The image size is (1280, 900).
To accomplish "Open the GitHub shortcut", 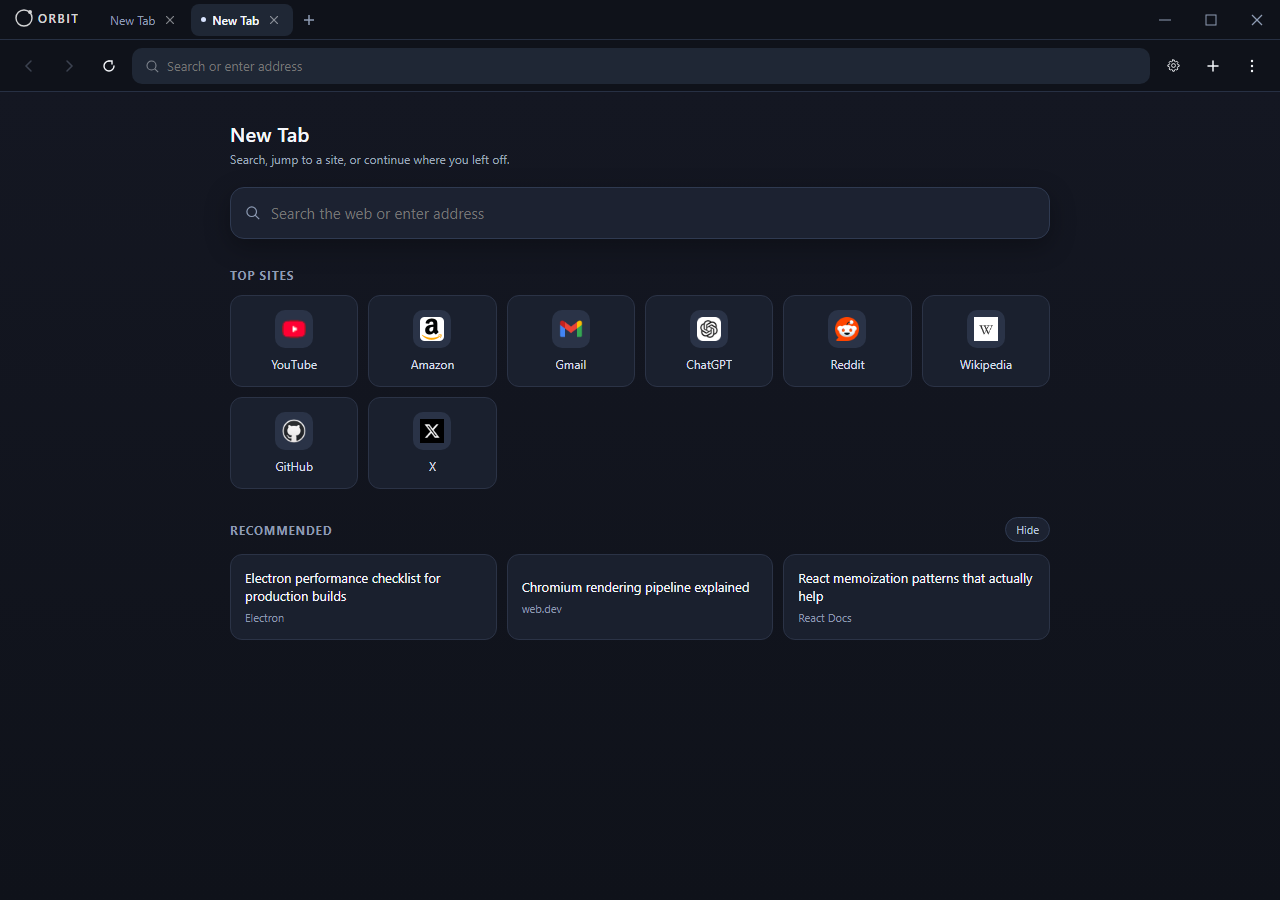I will pyautogui.click(x=293, y=442).
